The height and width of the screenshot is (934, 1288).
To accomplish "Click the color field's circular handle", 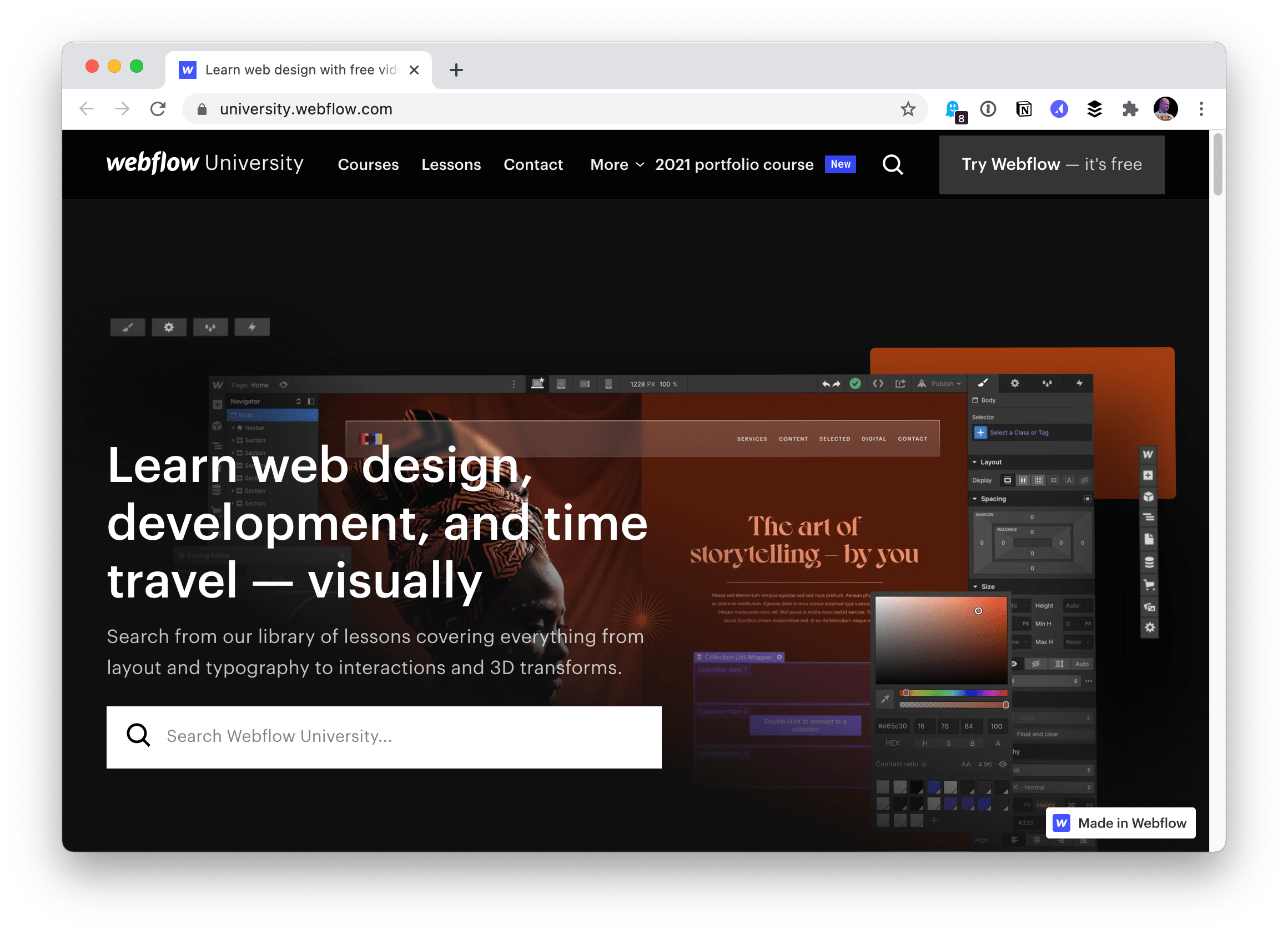I will click(978, 611).
